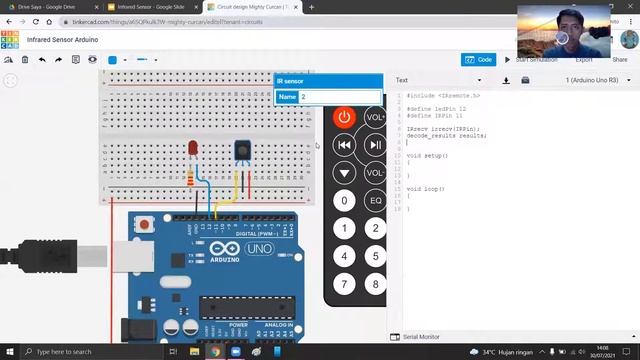Expand the Serial Monitor panel arrow
Screen dimensions: 640x360
633,336
